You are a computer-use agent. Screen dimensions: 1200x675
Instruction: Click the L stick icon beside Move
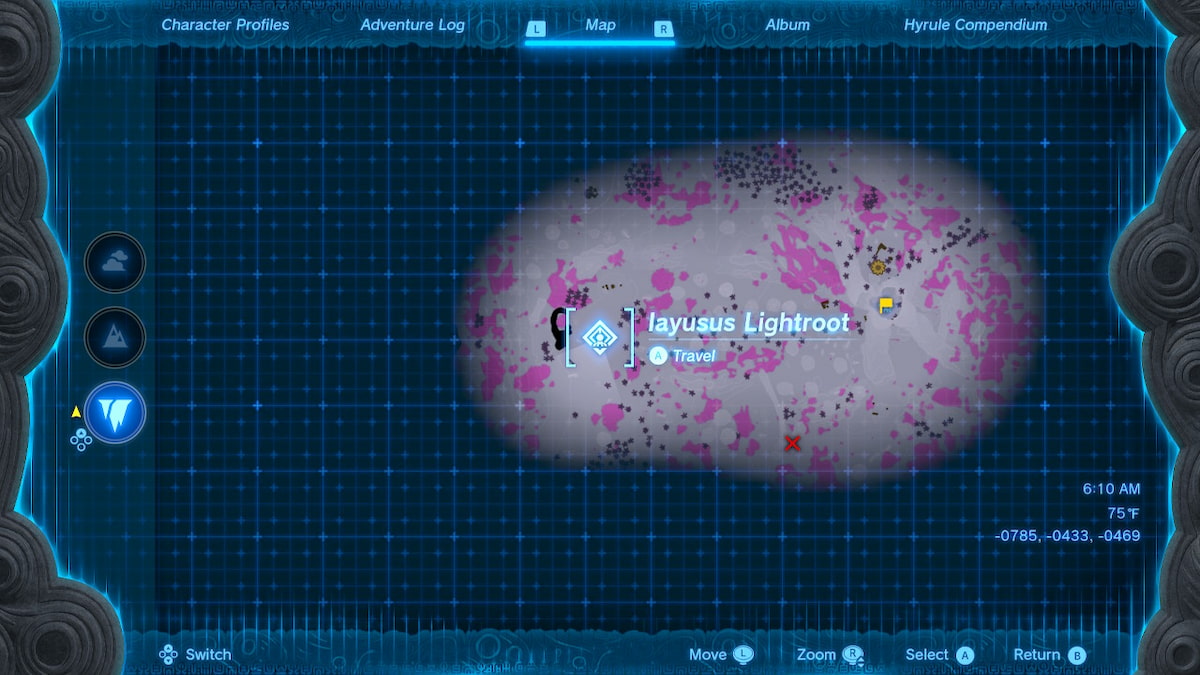click(743, 655)
